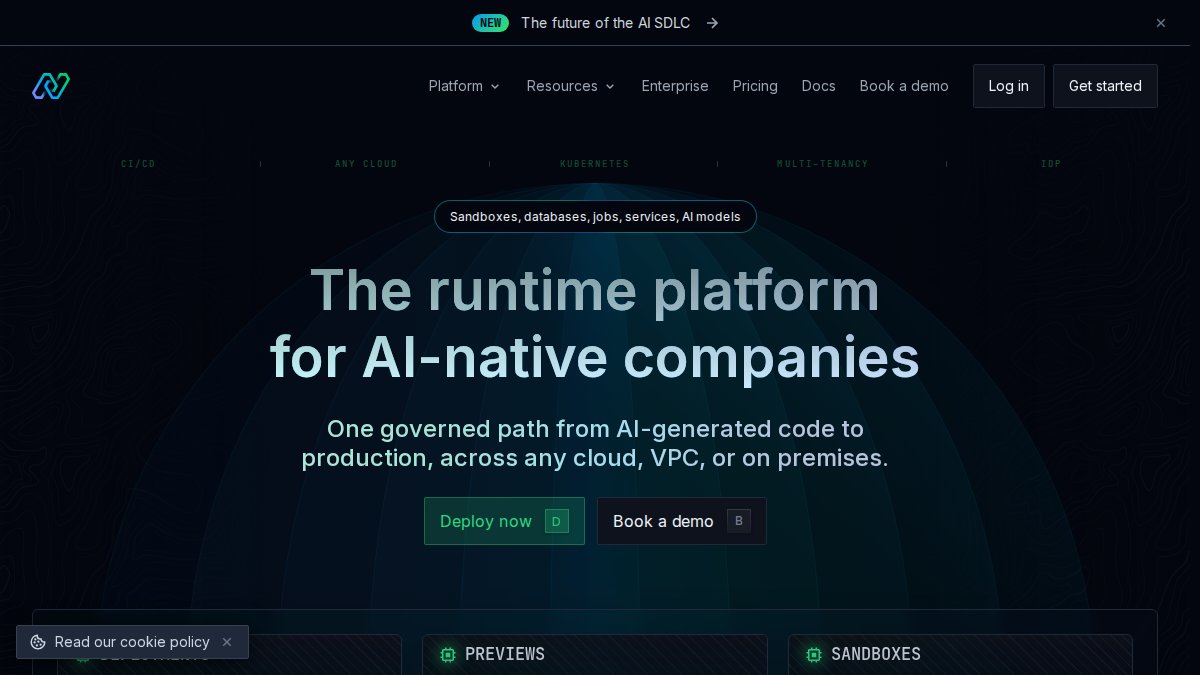The image size is (1200, 675).
Task: Click the chip icon beside PREVIEWS
Action: click(x=448, y=654)
